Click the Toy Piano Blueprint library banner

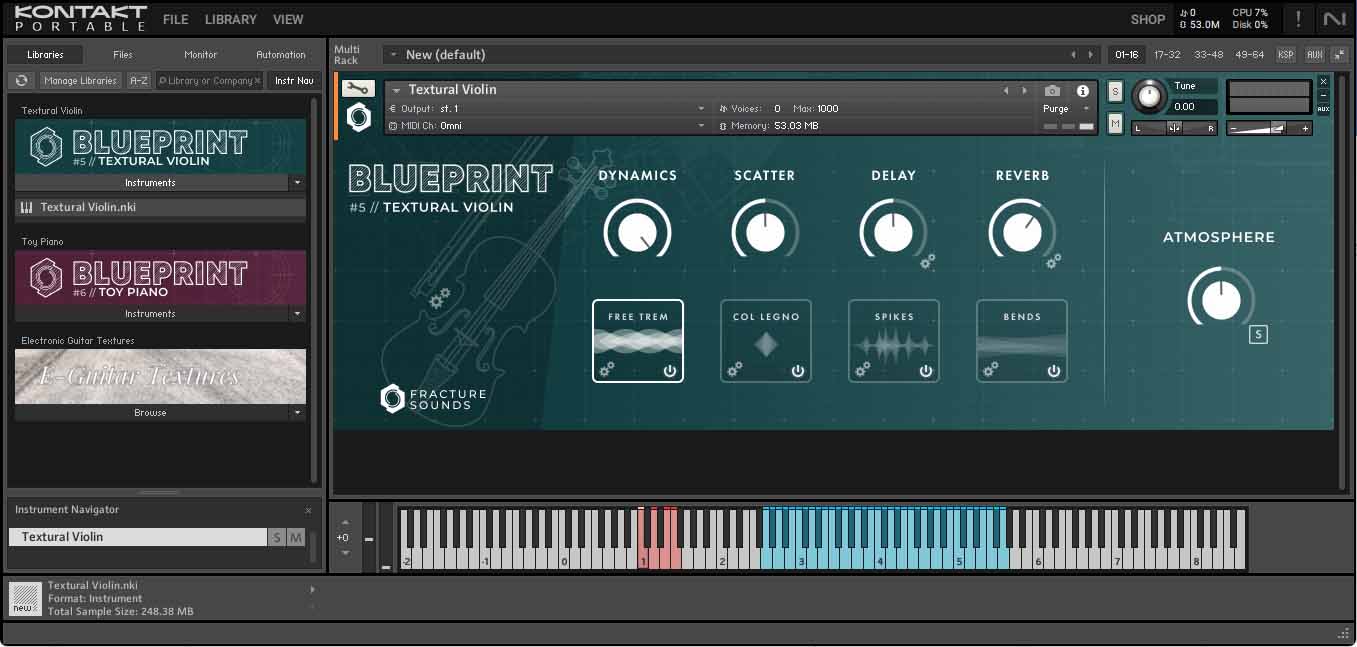click(160, 277)
